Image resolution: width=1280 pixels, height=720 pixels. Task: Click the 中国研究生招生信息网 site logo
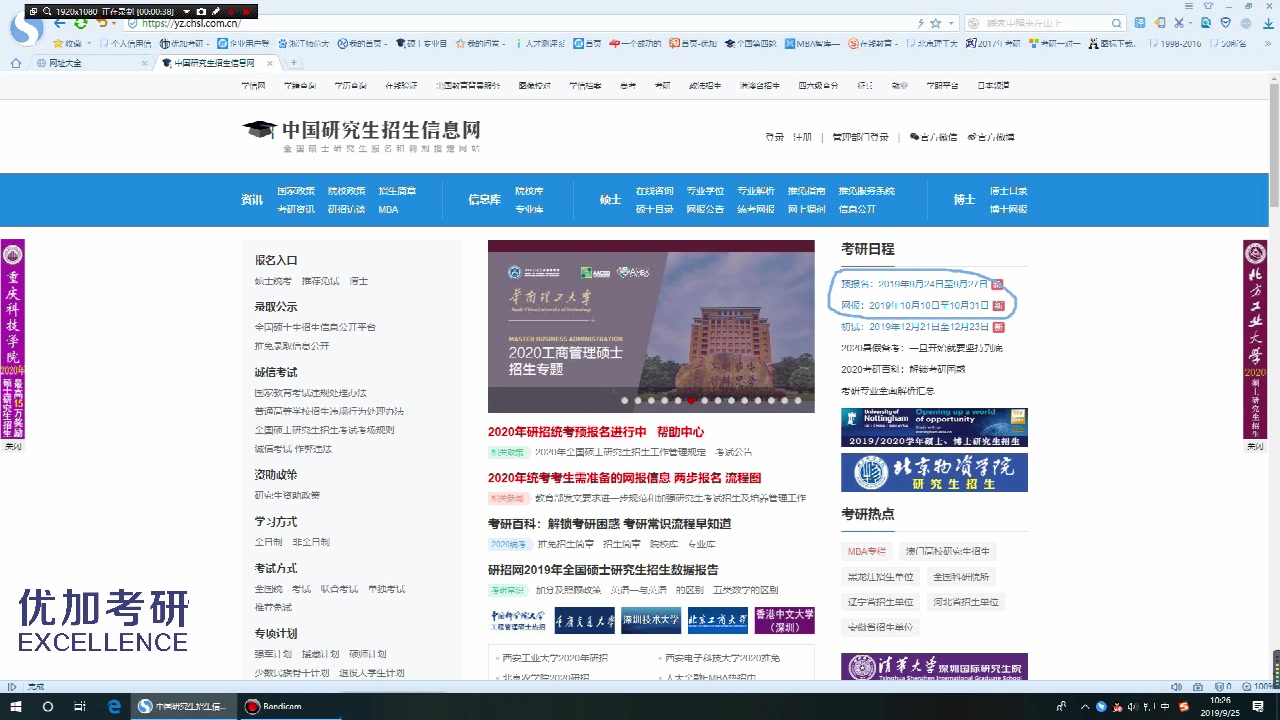click(362, 135)
